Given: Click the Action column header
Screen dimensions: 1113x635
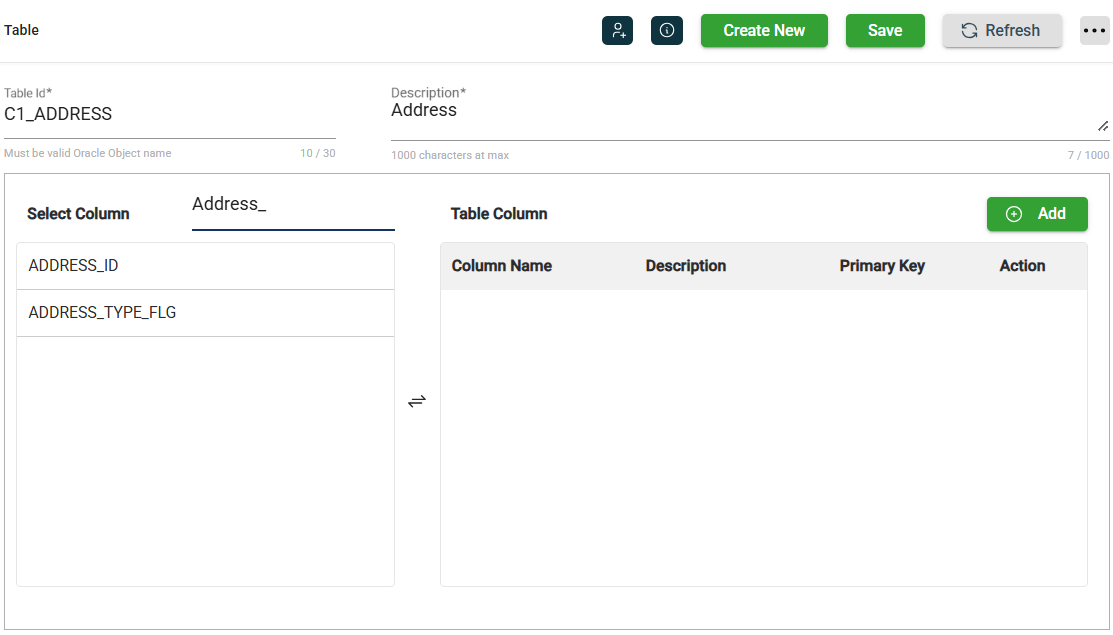Looking at the screenshot, I should [x=1022, y=266].
